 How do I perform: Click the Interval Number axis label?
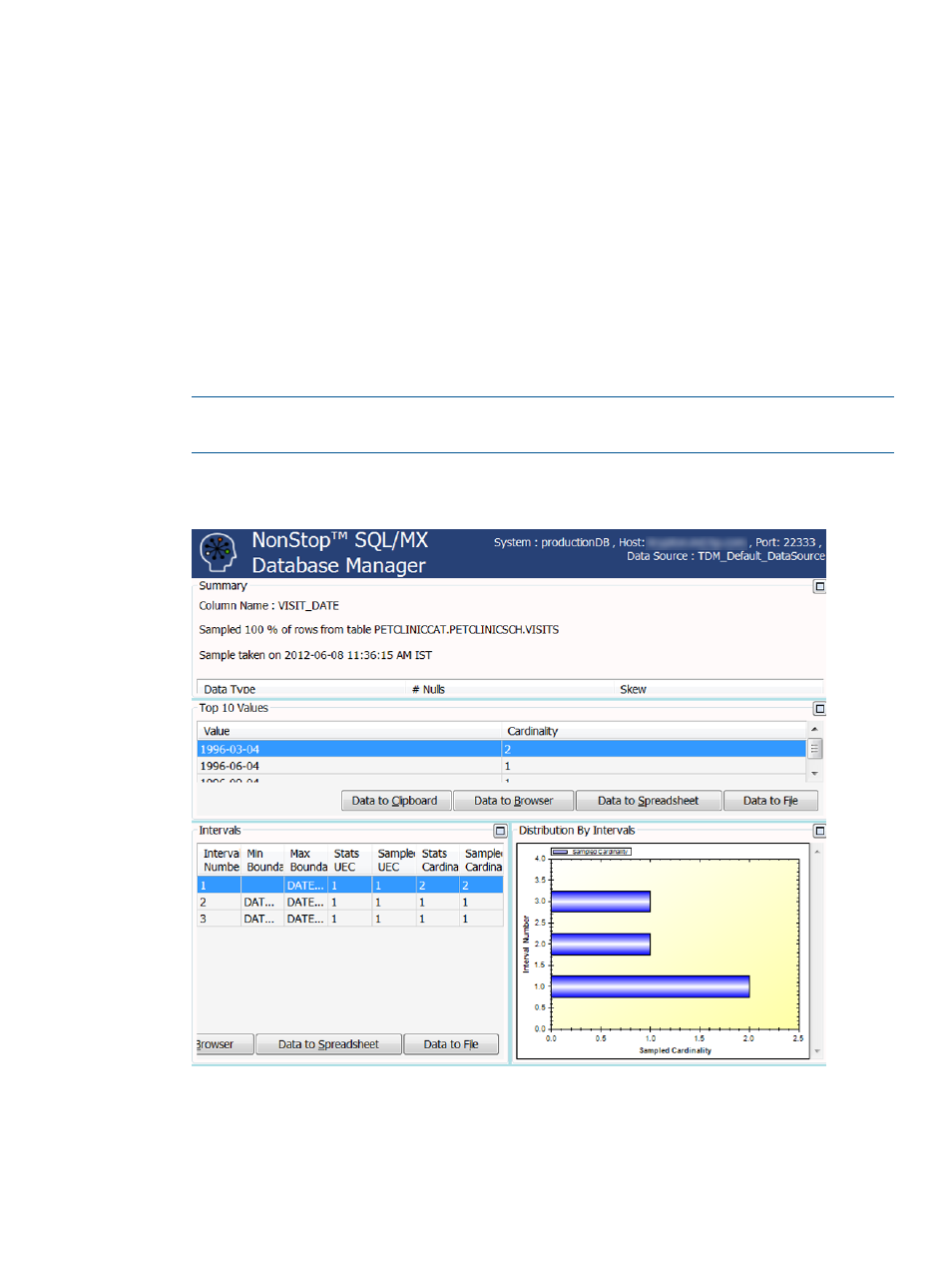click(x=527, y=945)
